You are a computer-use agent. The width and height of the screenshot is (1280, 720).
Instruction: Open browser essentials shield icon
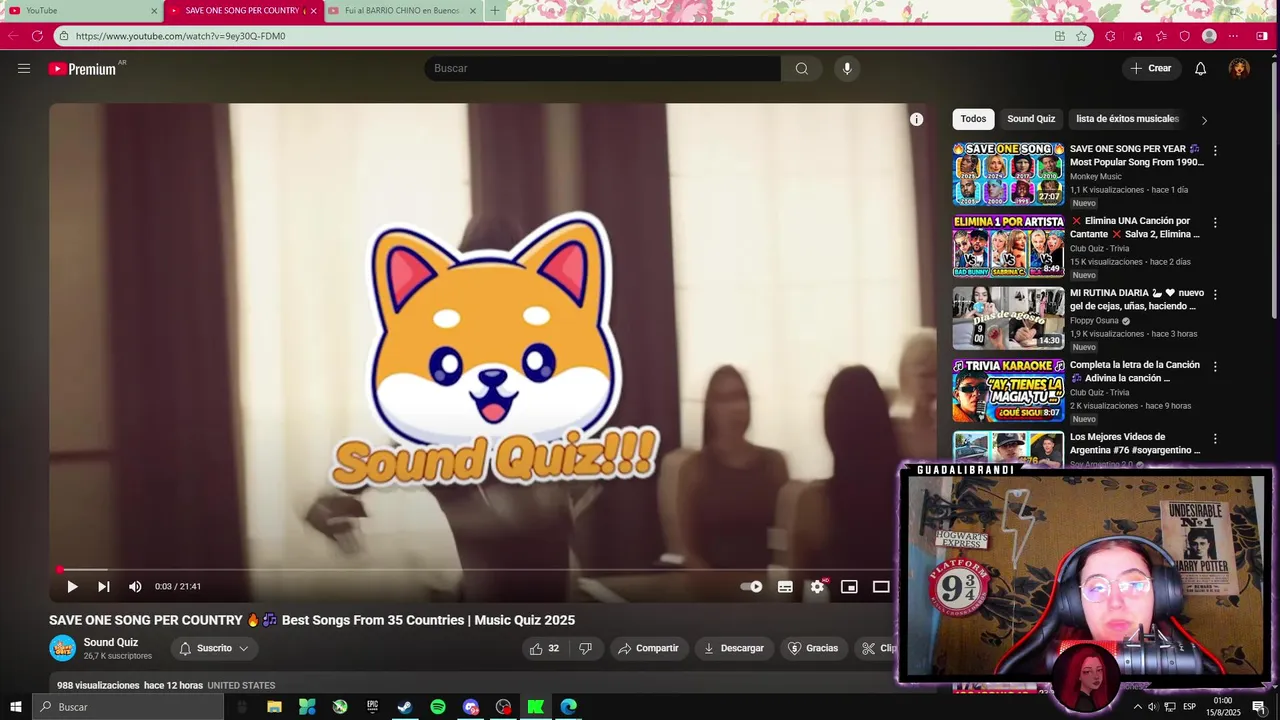[x=1185, y=36]
